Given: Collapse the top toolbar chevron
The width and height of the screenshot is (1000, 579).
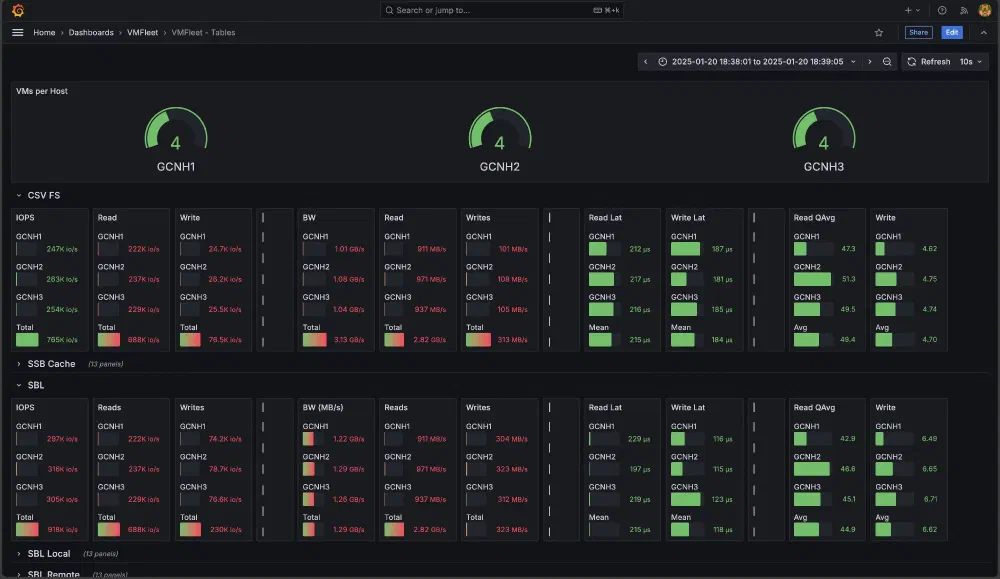Looking at the screenshot, I should [983, 33].
